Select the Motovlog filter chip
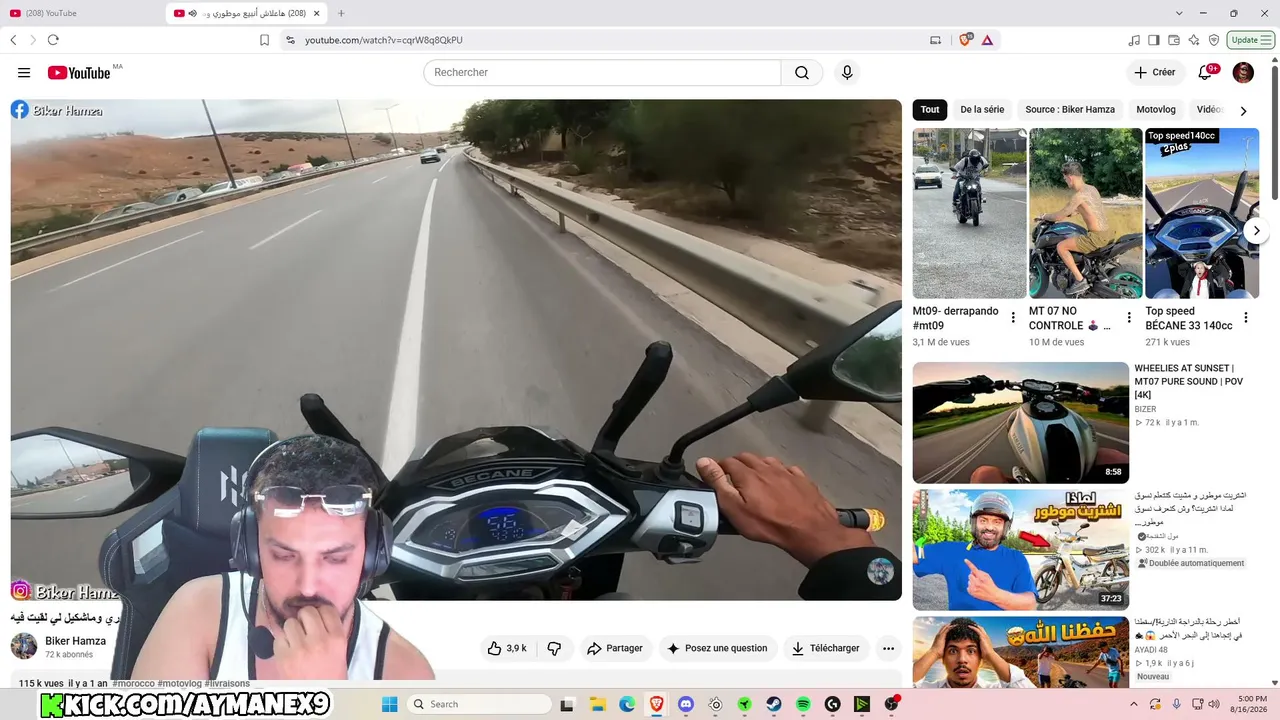 [x=1156, y=110]
